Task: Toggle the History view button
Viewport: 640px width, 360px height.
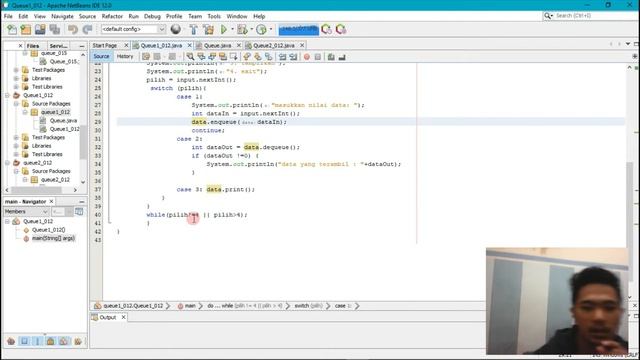Action: (125, 56)
